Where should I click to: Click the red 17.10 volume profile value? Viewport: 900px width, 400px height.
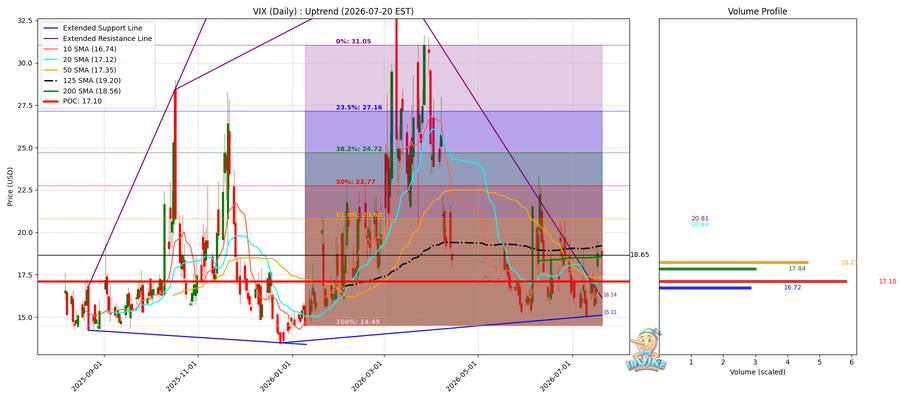(x=887, y=281)
